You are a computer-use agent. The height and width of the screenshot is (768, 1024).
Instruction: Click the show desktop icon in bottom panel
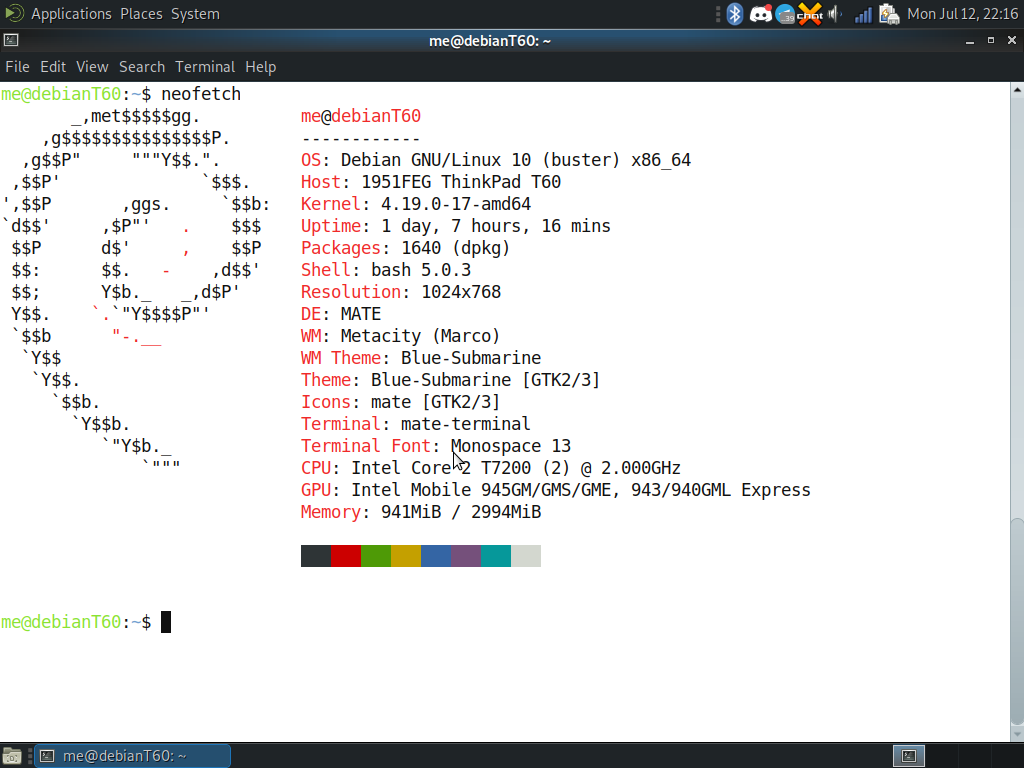(x=11, y=756)
